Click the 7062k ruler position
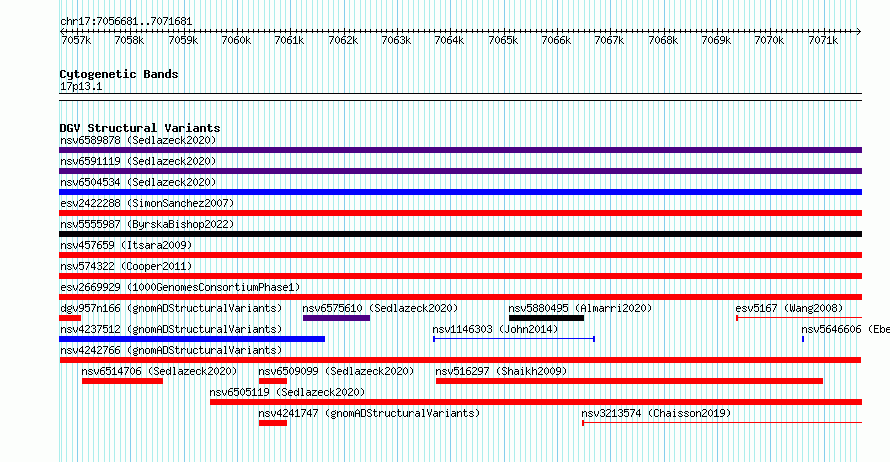 click(x=343, y=40)
